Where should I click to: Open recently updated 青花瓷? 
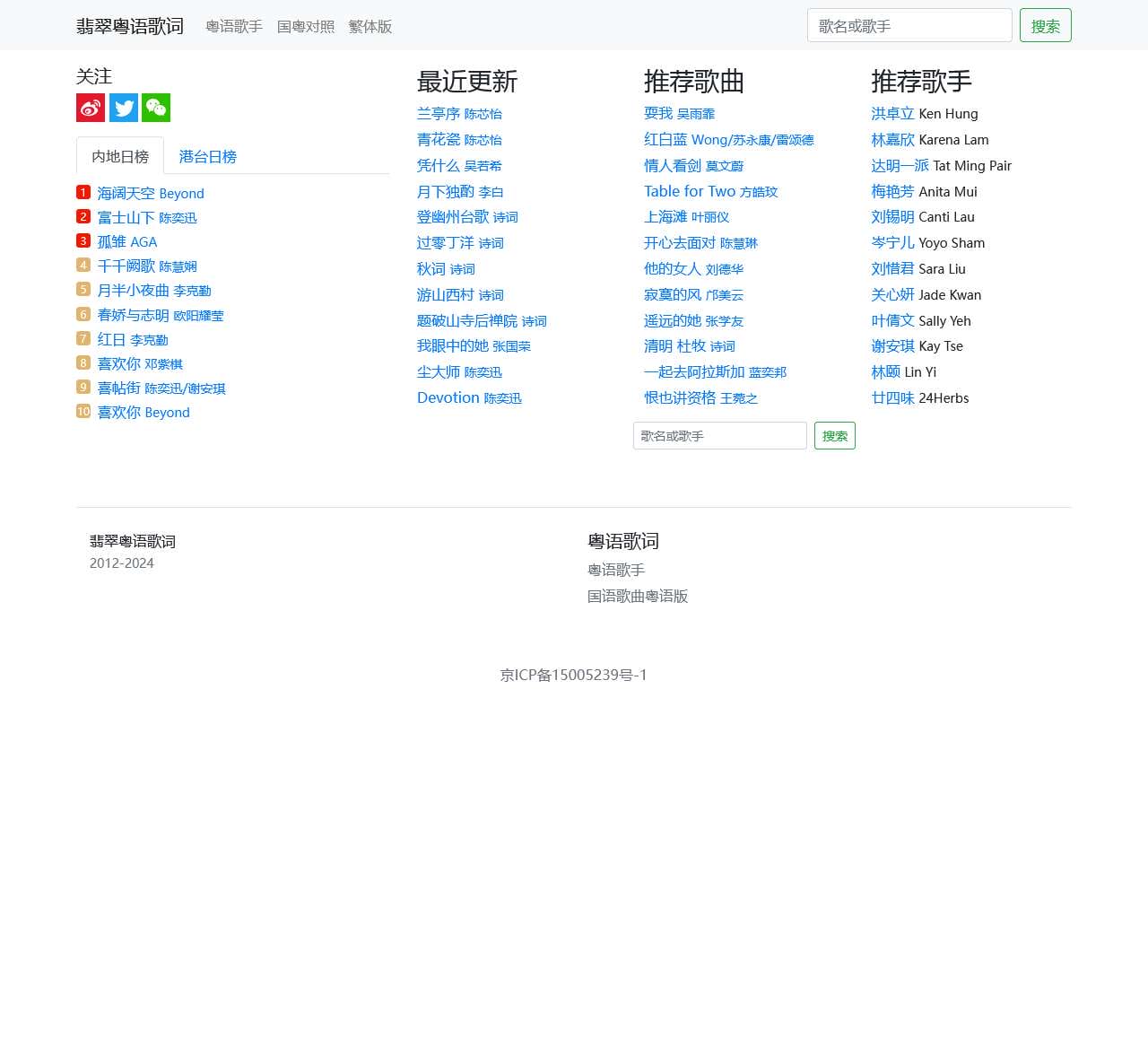[x=459, y=139]
